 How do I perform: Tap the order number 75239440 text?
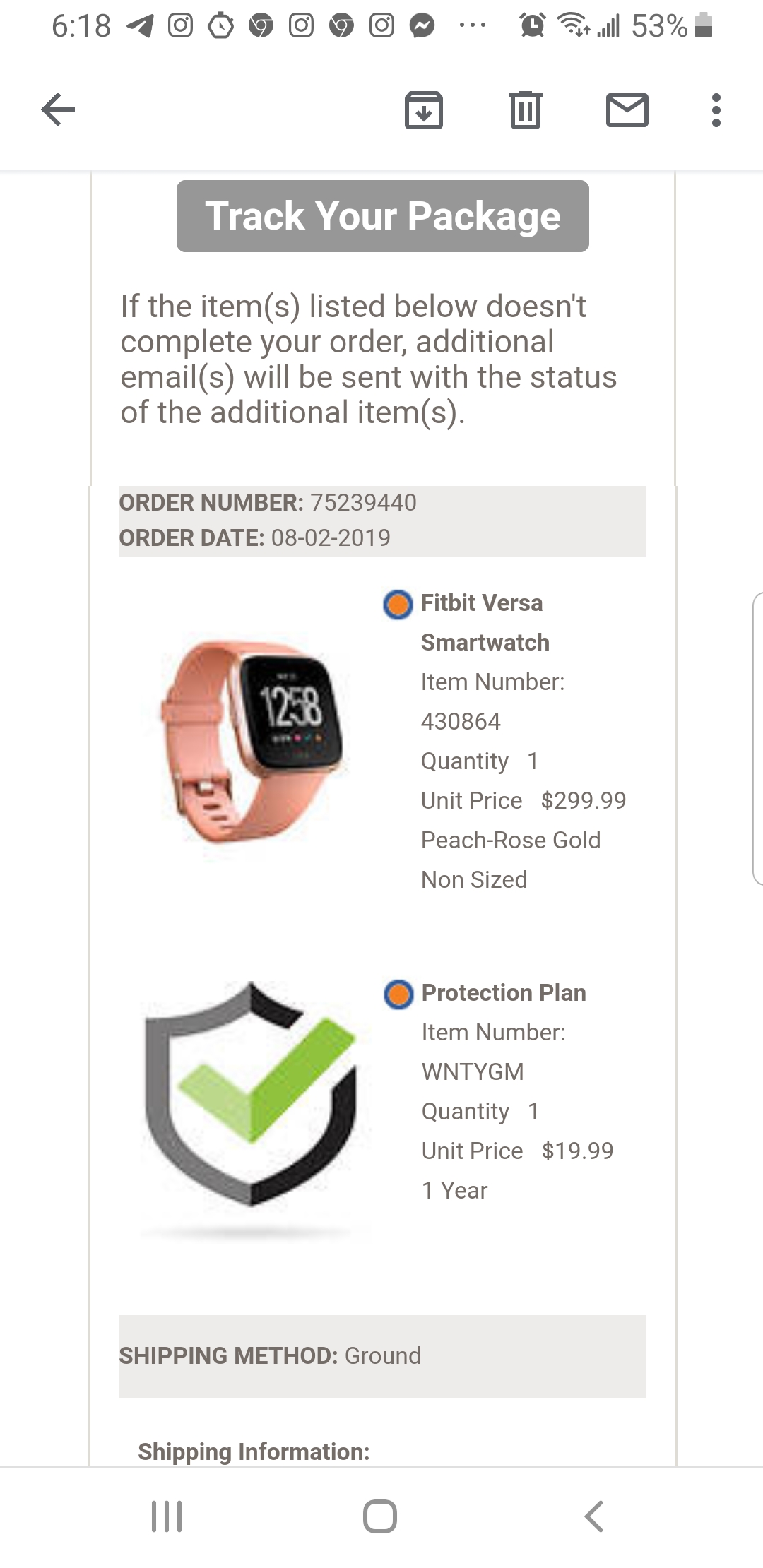363,502
